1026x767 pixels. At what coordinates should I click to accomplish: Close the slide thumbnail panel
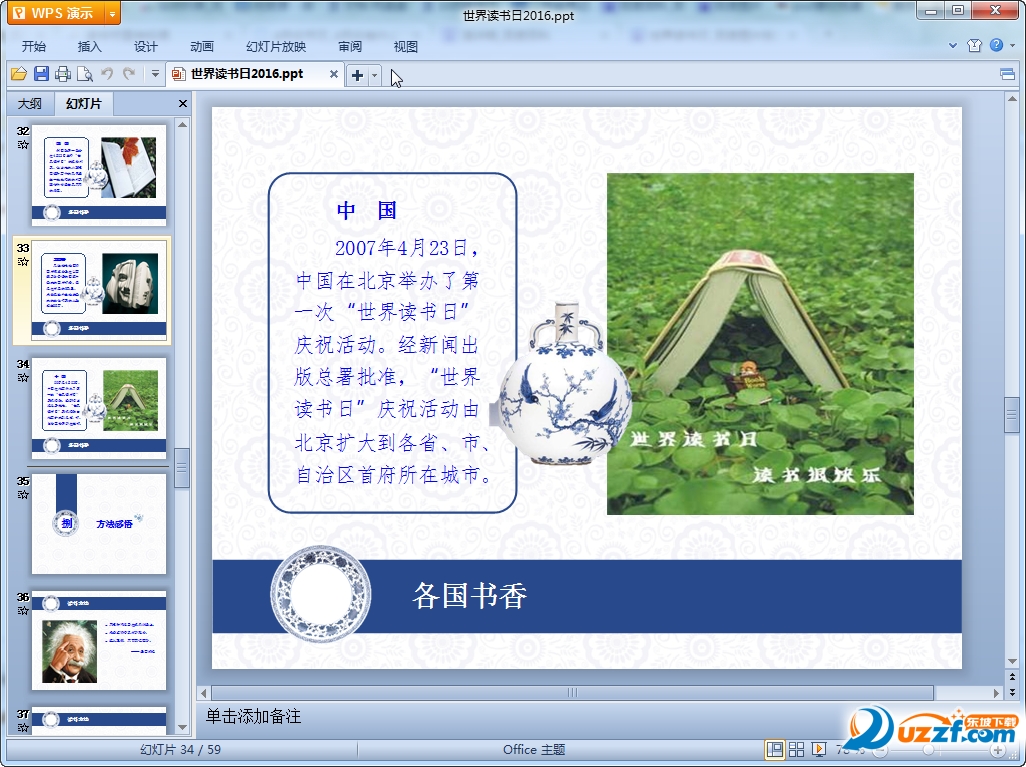pos(183,103)
